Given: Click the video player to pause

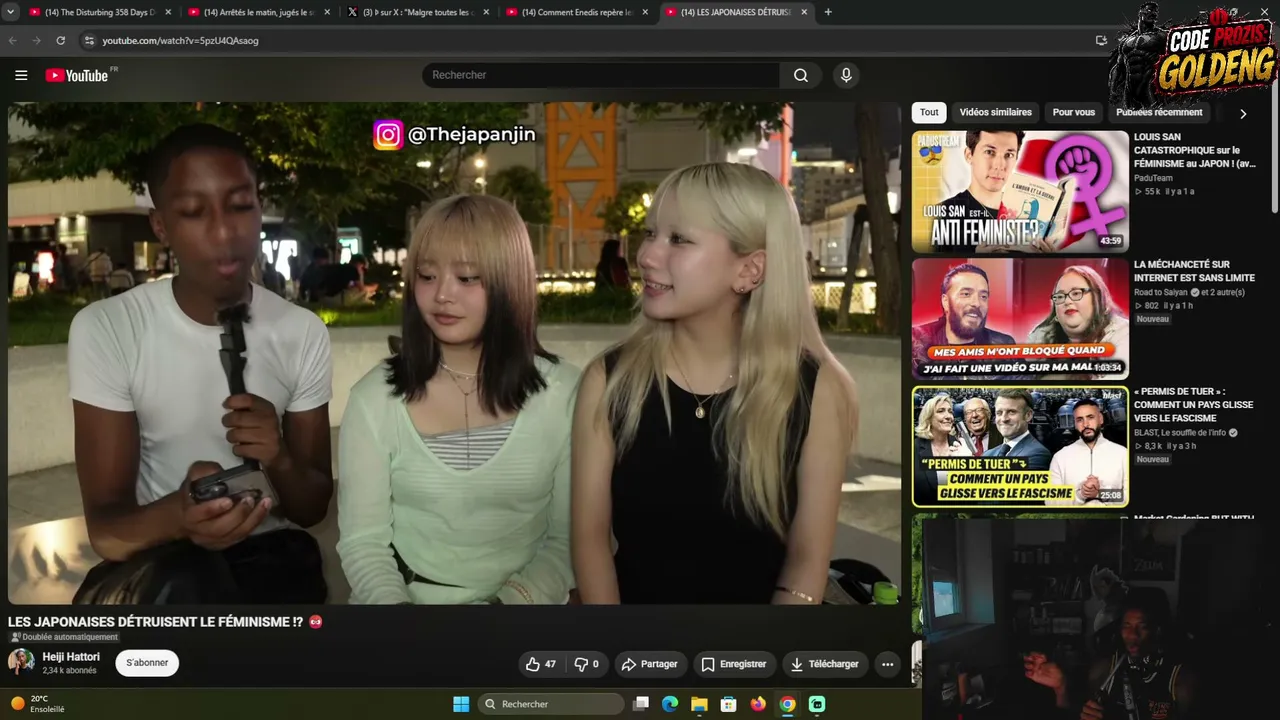Looking at the screenshot, I should 455,353.
